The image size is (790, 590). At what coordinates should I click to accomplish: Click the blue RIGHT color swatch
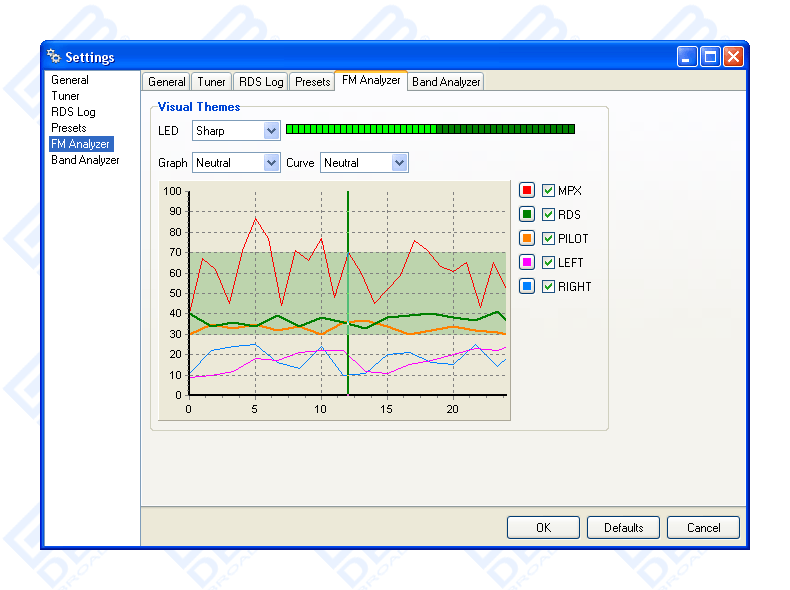527,287
